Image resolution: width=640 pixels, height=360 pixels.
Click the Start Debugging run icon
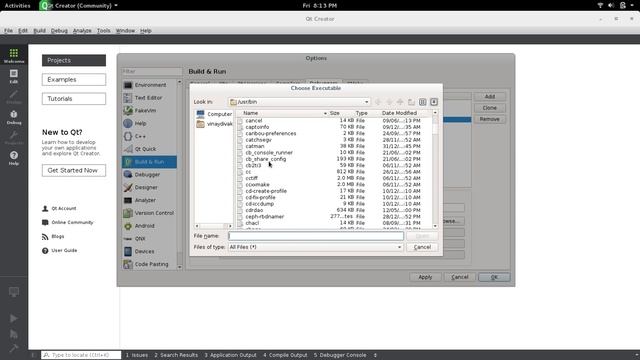(x=13, y=334)
